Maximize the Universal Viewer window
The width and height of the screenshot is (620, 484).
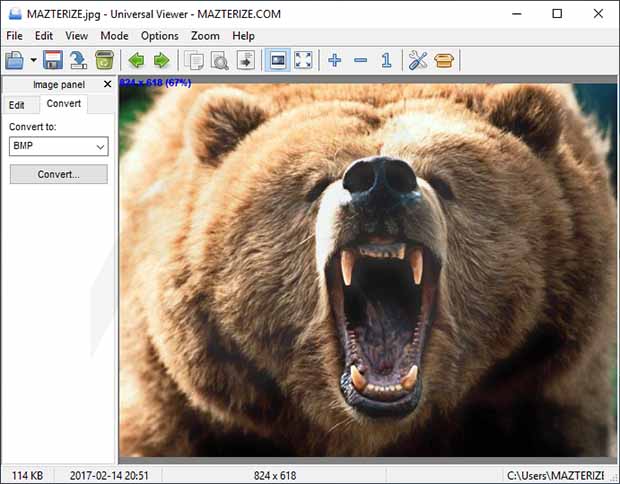(557, 14)
